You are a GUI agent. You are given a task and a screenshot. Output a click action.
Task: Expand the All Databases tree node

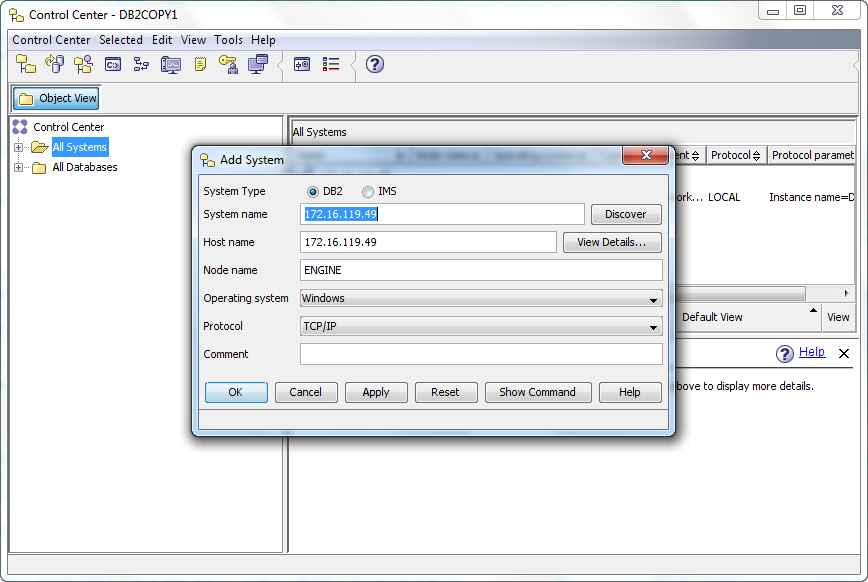tap(18, 167)
